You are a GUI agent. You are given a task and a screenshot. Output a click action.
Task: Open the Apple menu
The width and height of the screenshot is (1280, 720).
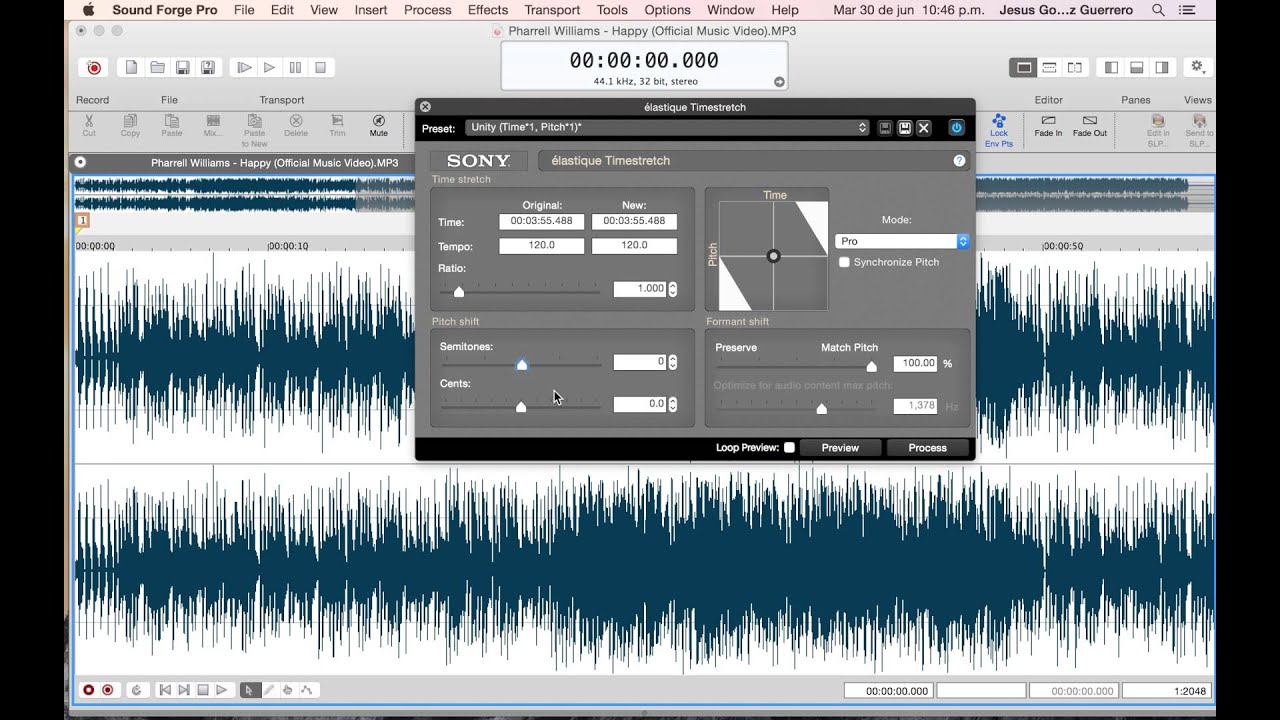click(x=88, y=10)
